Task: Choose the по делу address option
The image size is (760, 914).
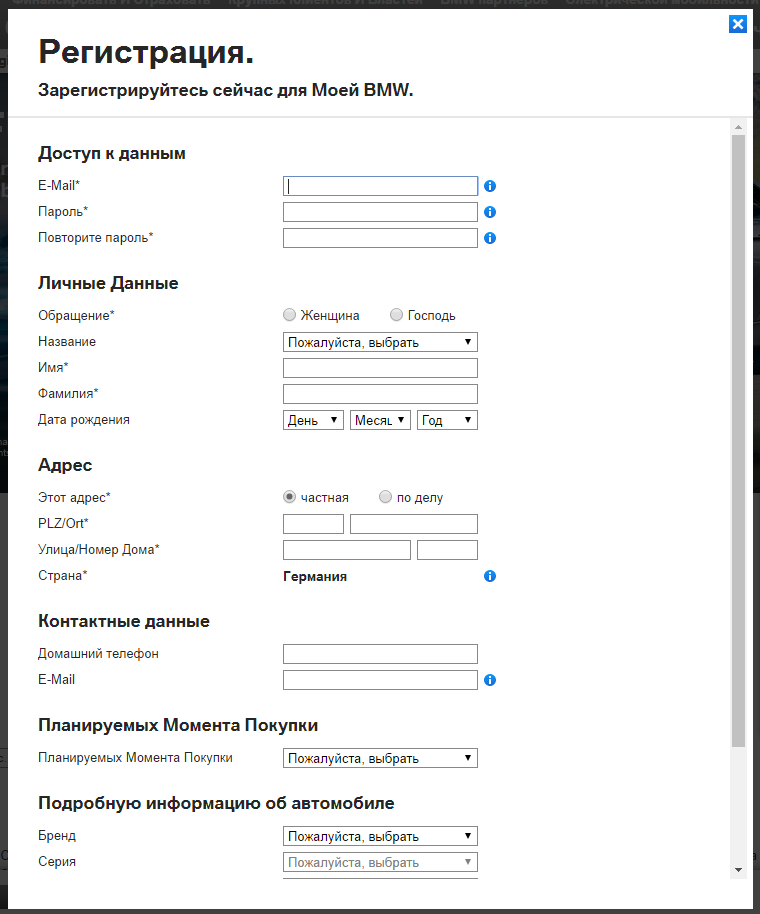Action: [386, 497]
